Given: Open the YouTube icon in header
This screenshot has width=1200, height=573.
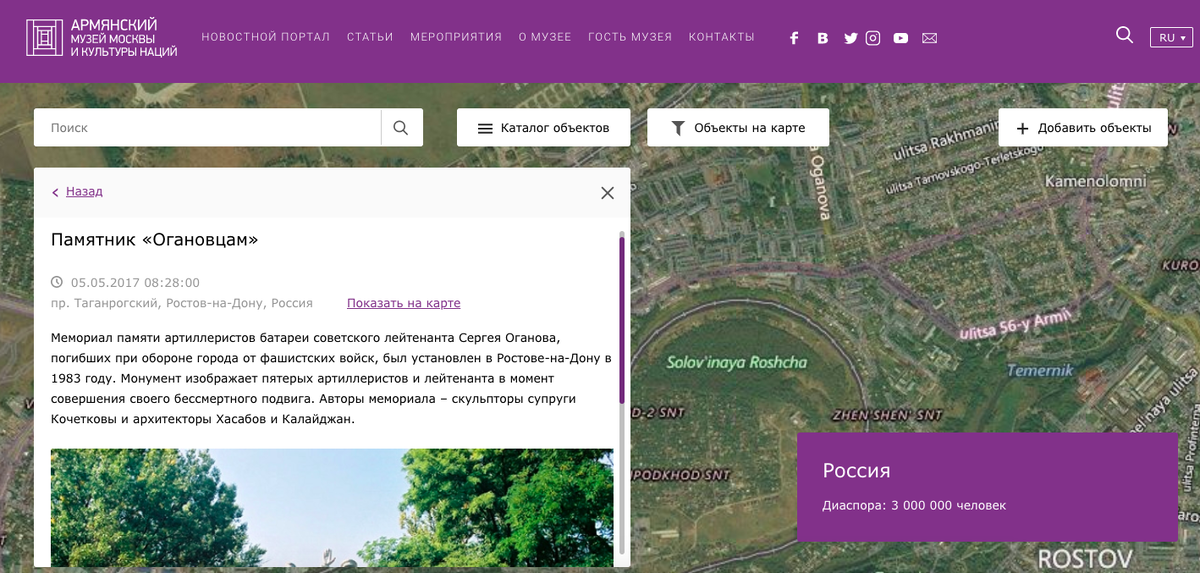Looking at the screenshot, I should point(901,38).
